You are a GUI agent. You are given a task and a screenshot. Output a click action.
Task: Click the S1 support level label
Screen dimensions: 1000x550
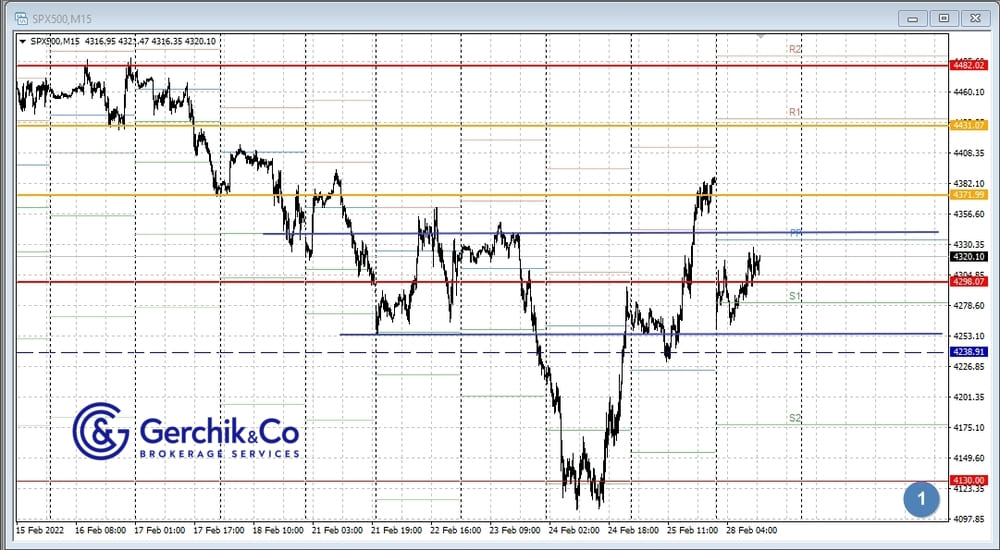point(794,296)
